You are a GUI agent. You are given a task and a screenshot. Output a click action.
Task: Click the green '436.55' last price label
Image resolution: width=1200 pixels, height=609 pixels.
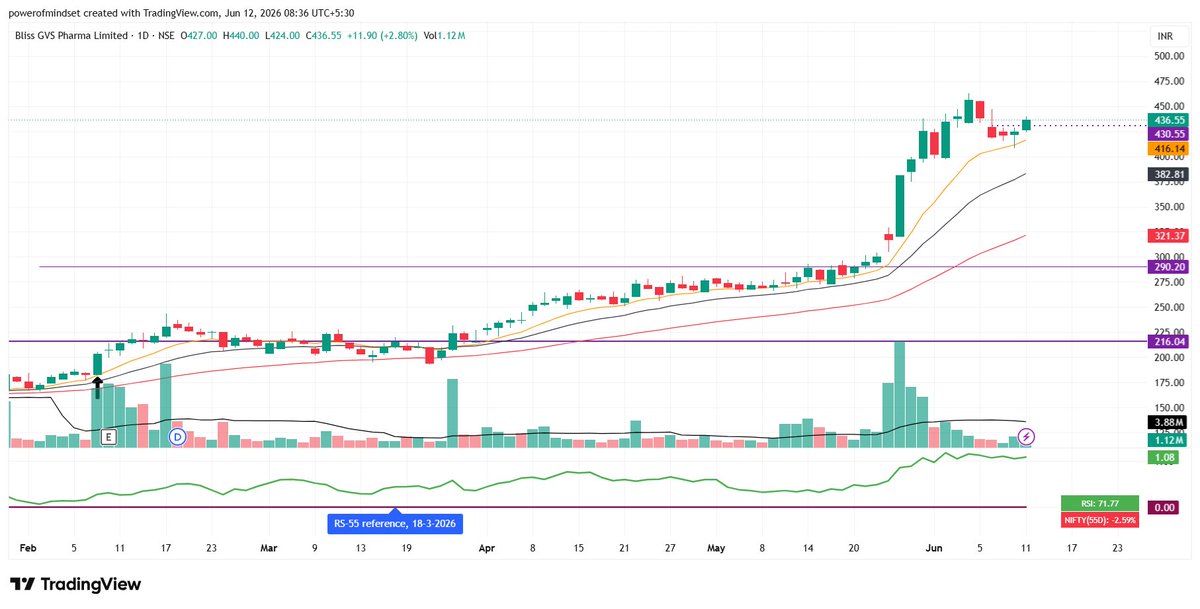(1169, 120)
